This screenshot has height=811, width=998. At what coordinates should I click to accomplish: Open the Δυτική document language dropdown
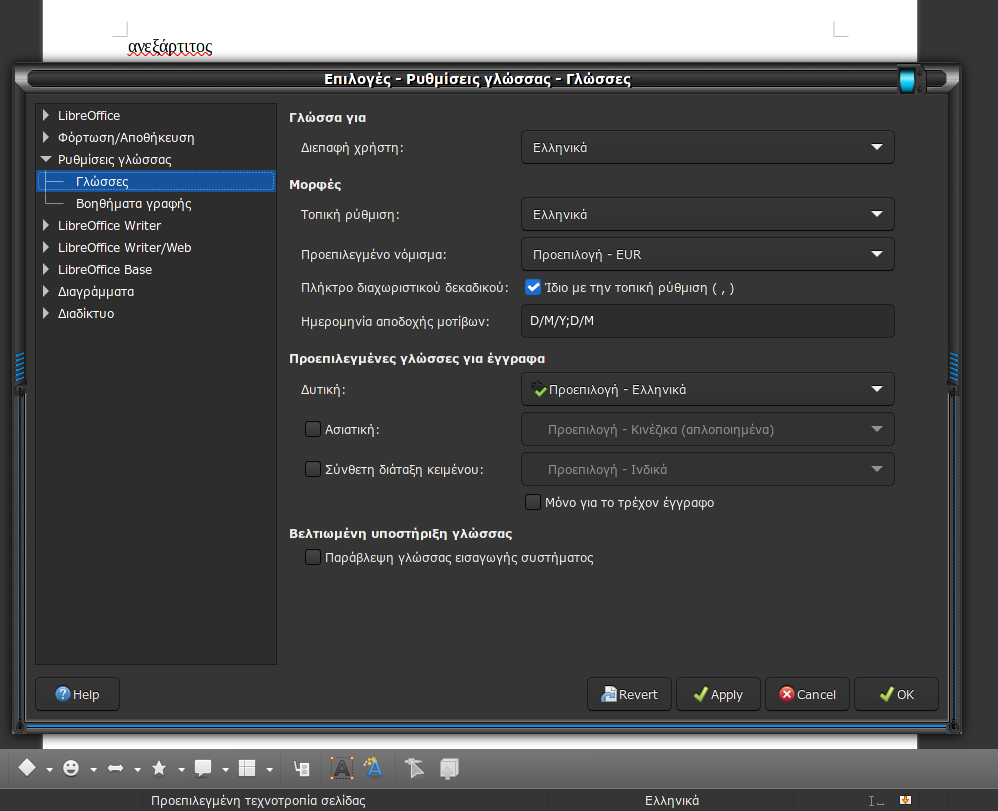(708, 389)
